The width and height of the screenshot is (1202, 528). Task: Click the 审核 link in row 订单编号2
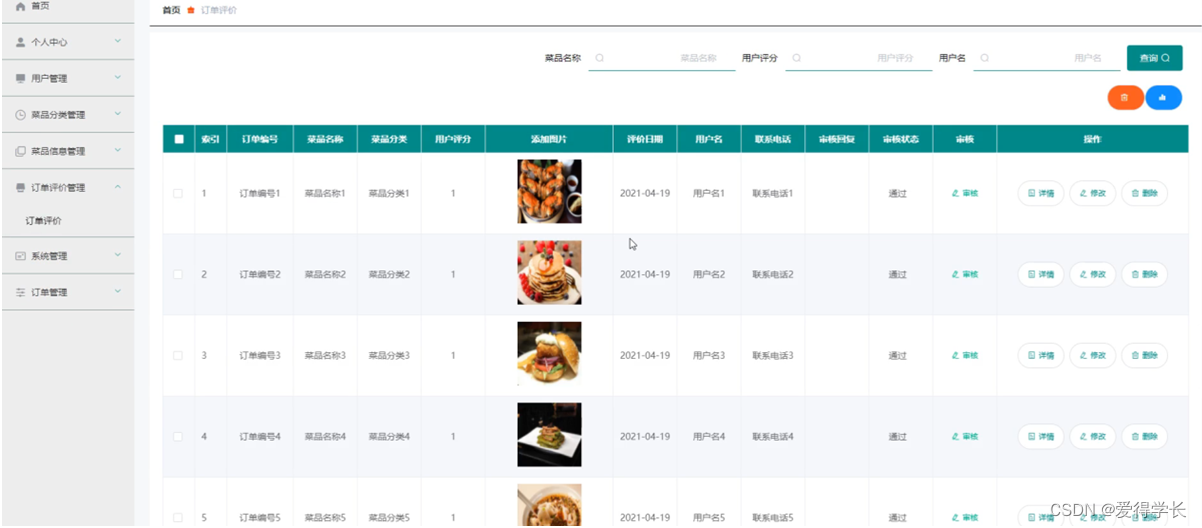click(964, 274)
